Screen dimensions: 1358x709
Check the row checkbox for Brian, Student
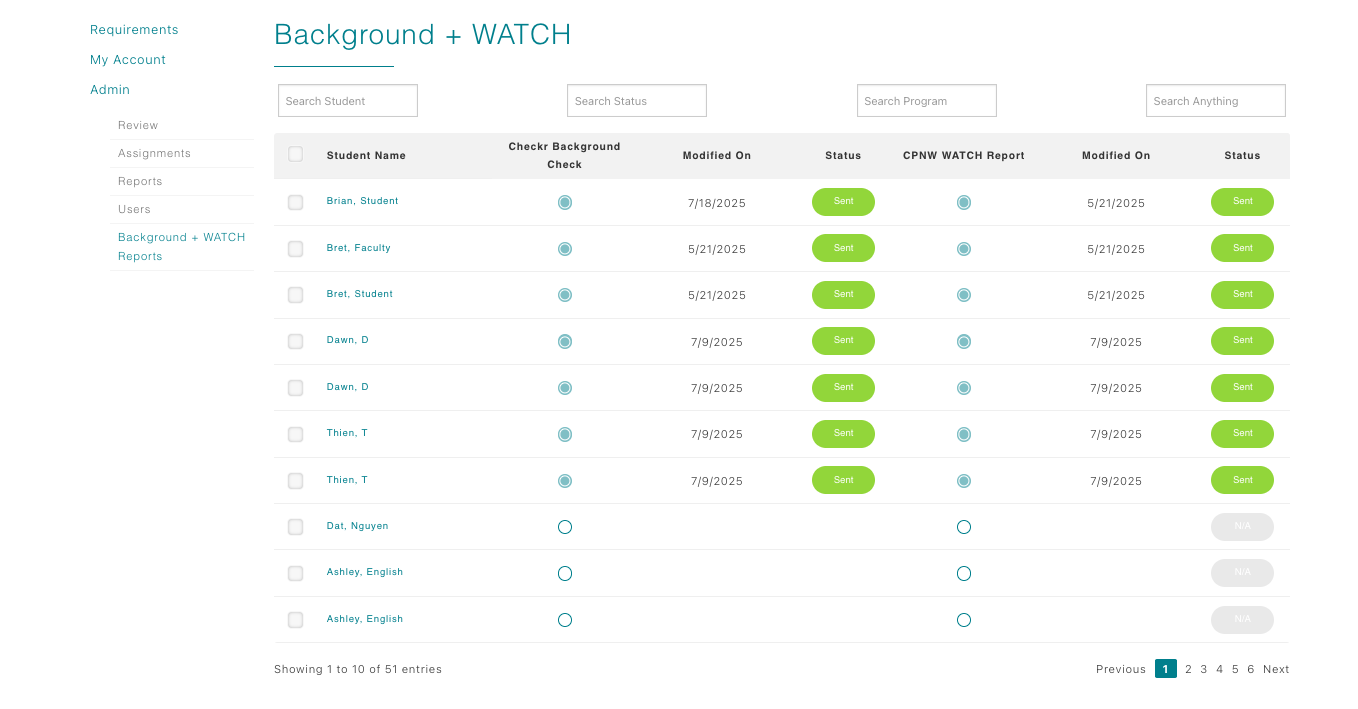[295, 202]
